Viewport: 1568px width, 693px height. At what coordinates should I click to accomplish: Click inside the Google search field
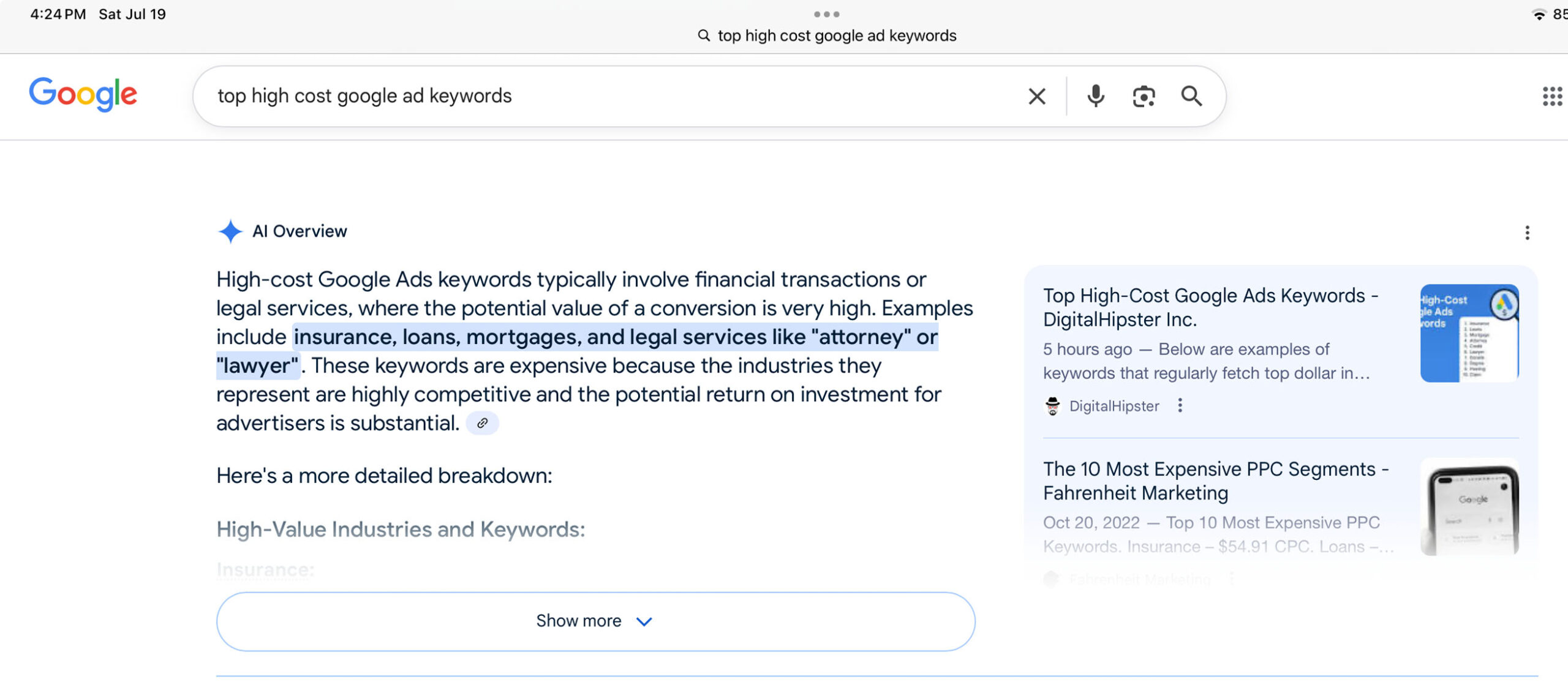612,96
